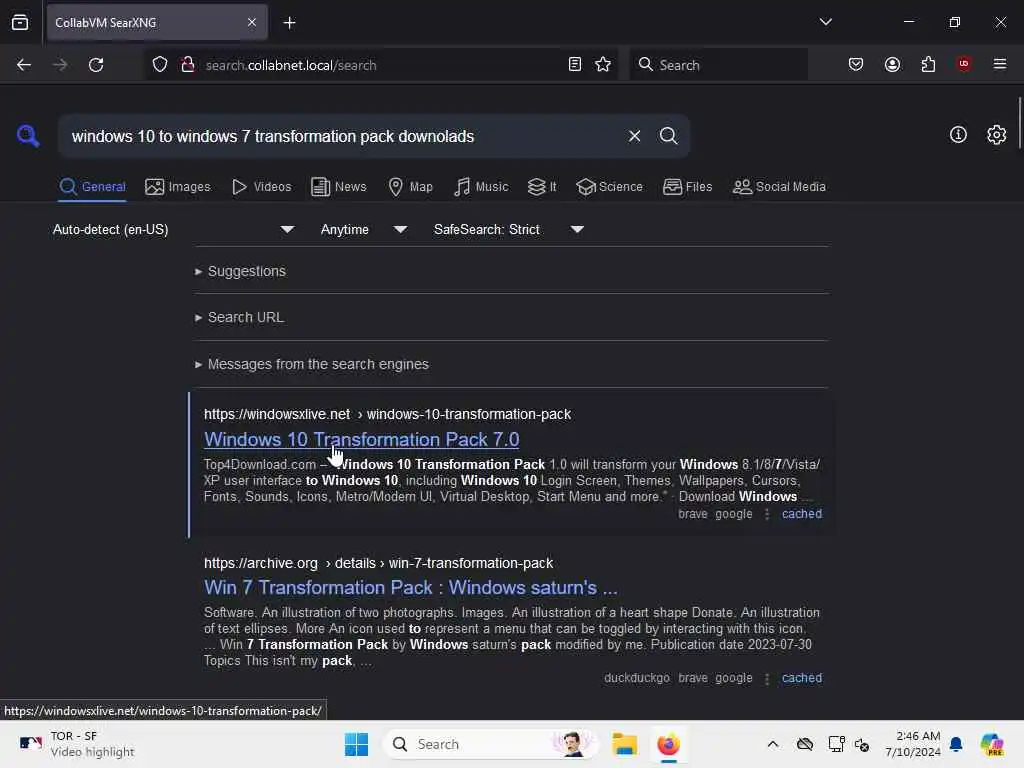Image resolution: width=1024 pixels, height=768 pixels.
Task: Switch to the Videos tab
Action: (262, 187)
